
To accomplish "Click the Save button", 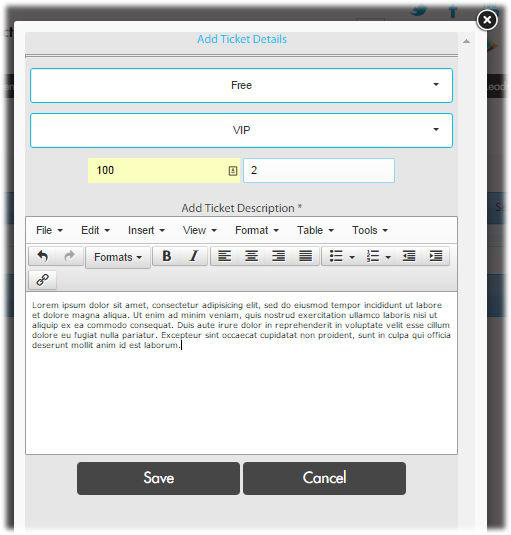I will tap(158, 478).
